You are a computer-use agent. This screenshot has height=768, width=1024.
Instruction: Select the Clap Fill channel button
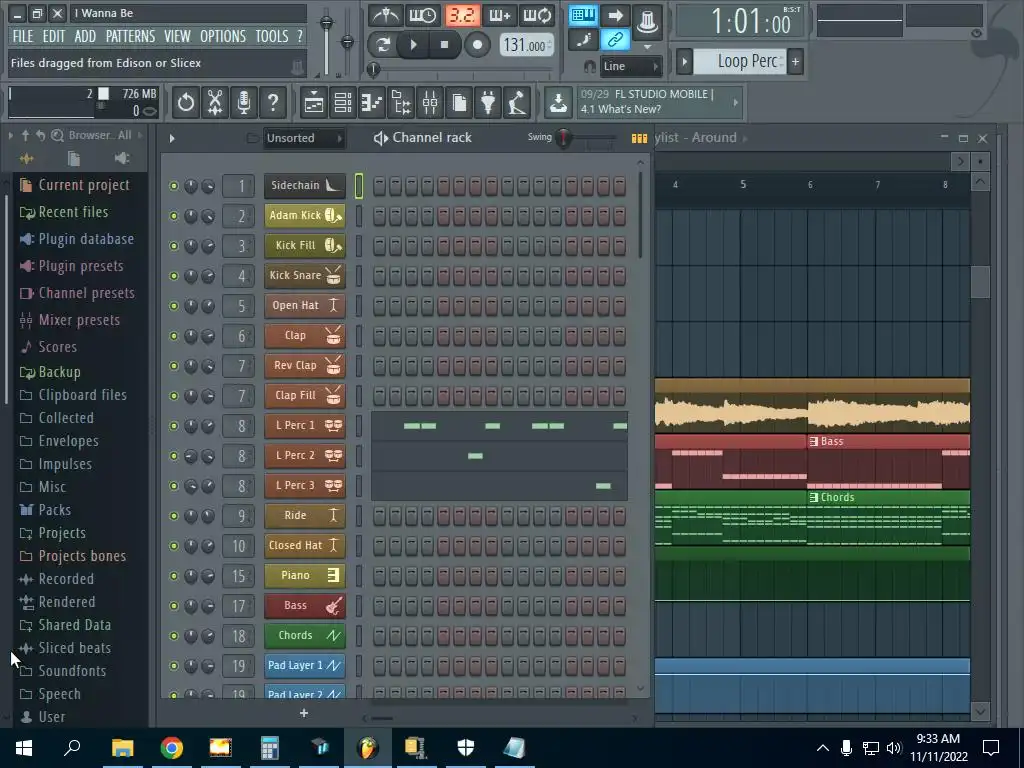pos(305,396)
